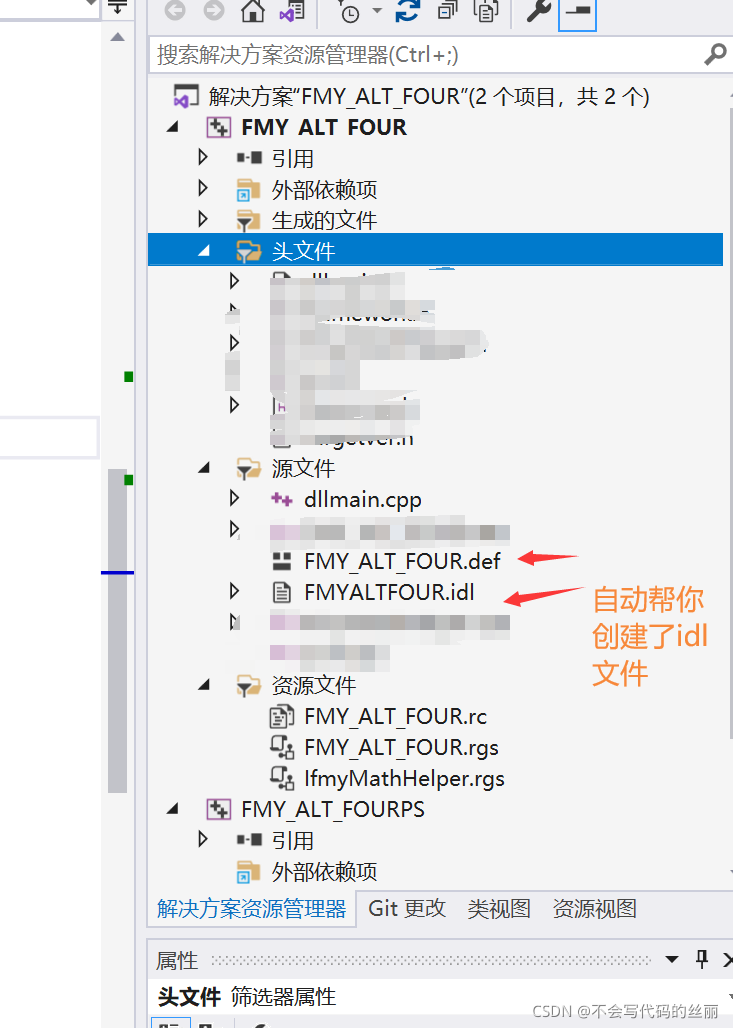
Task: Select dllmain.cpp file
Action: (x=363, y=500)
